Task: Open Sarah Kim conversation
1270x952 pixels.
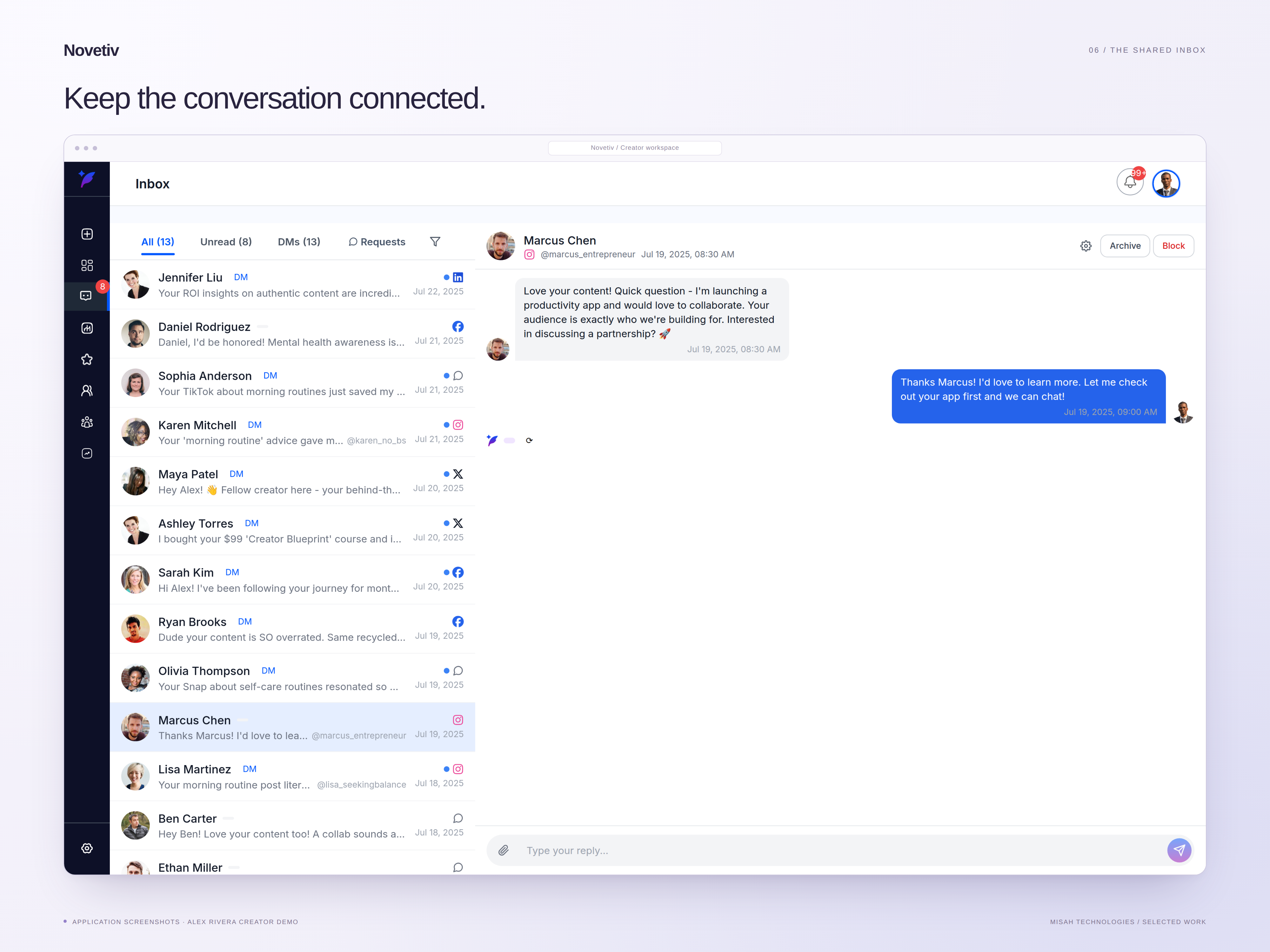Action: [292, 580]
